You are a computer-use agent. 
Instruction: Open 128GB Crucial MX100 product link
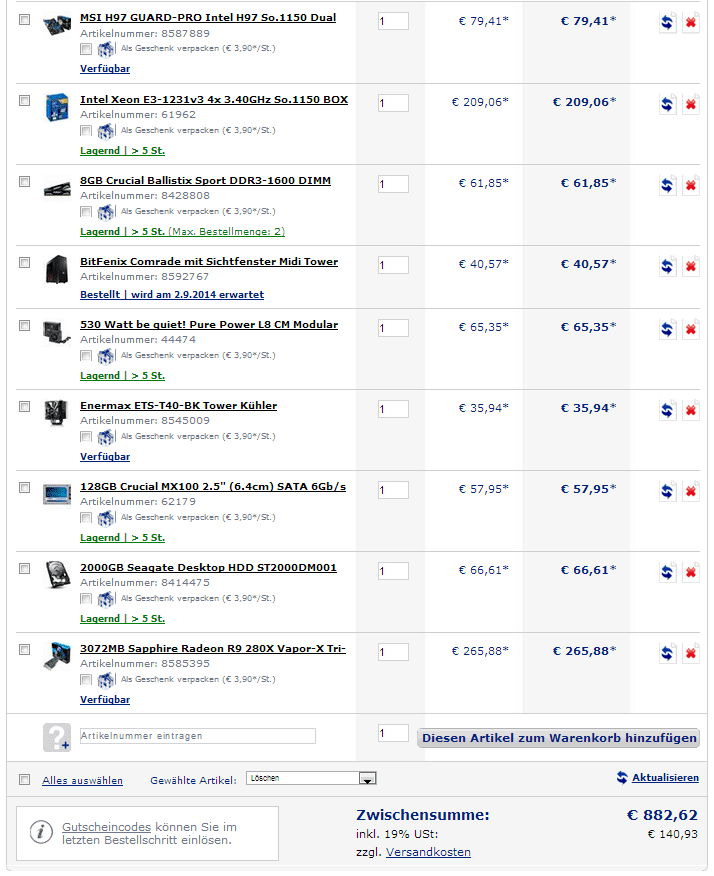click(213, 487)
